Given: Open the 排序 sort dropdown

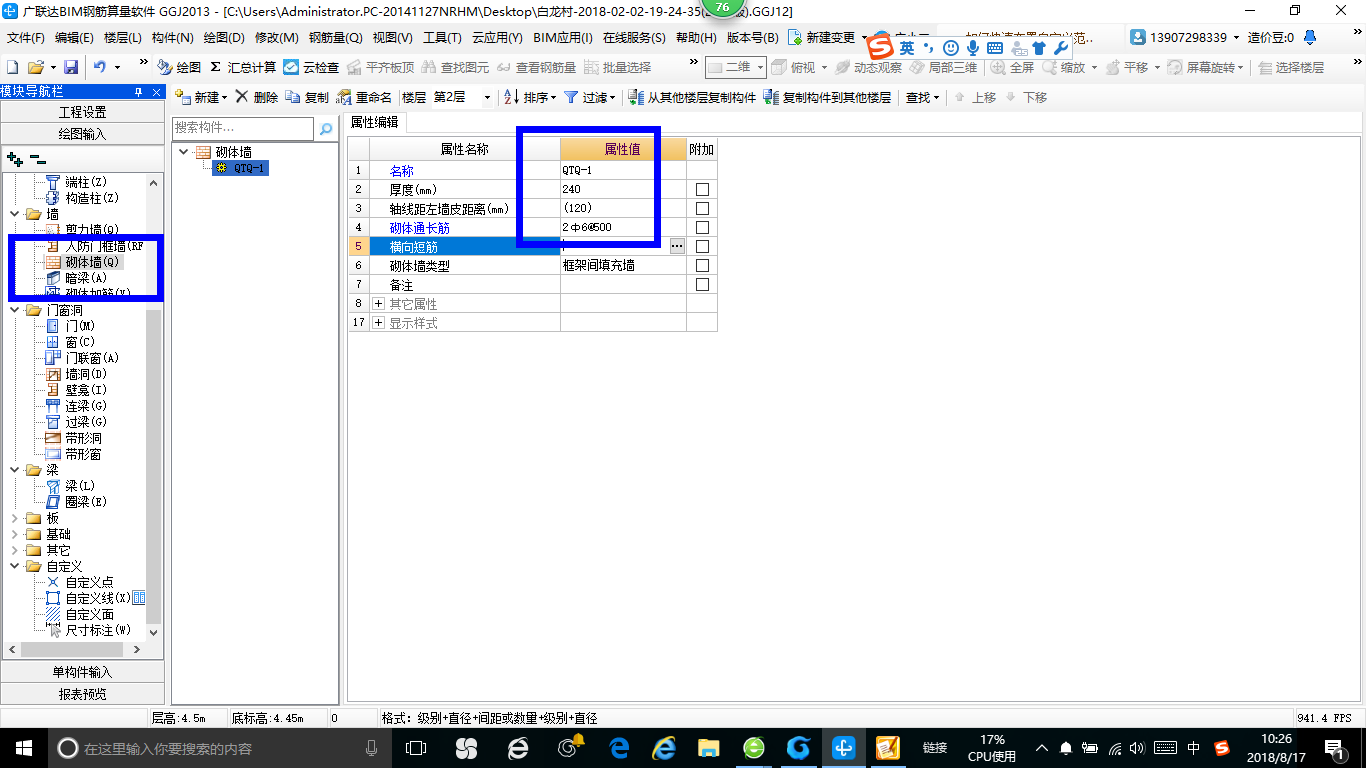Looking at the screenshot, I should click(531, 97).
